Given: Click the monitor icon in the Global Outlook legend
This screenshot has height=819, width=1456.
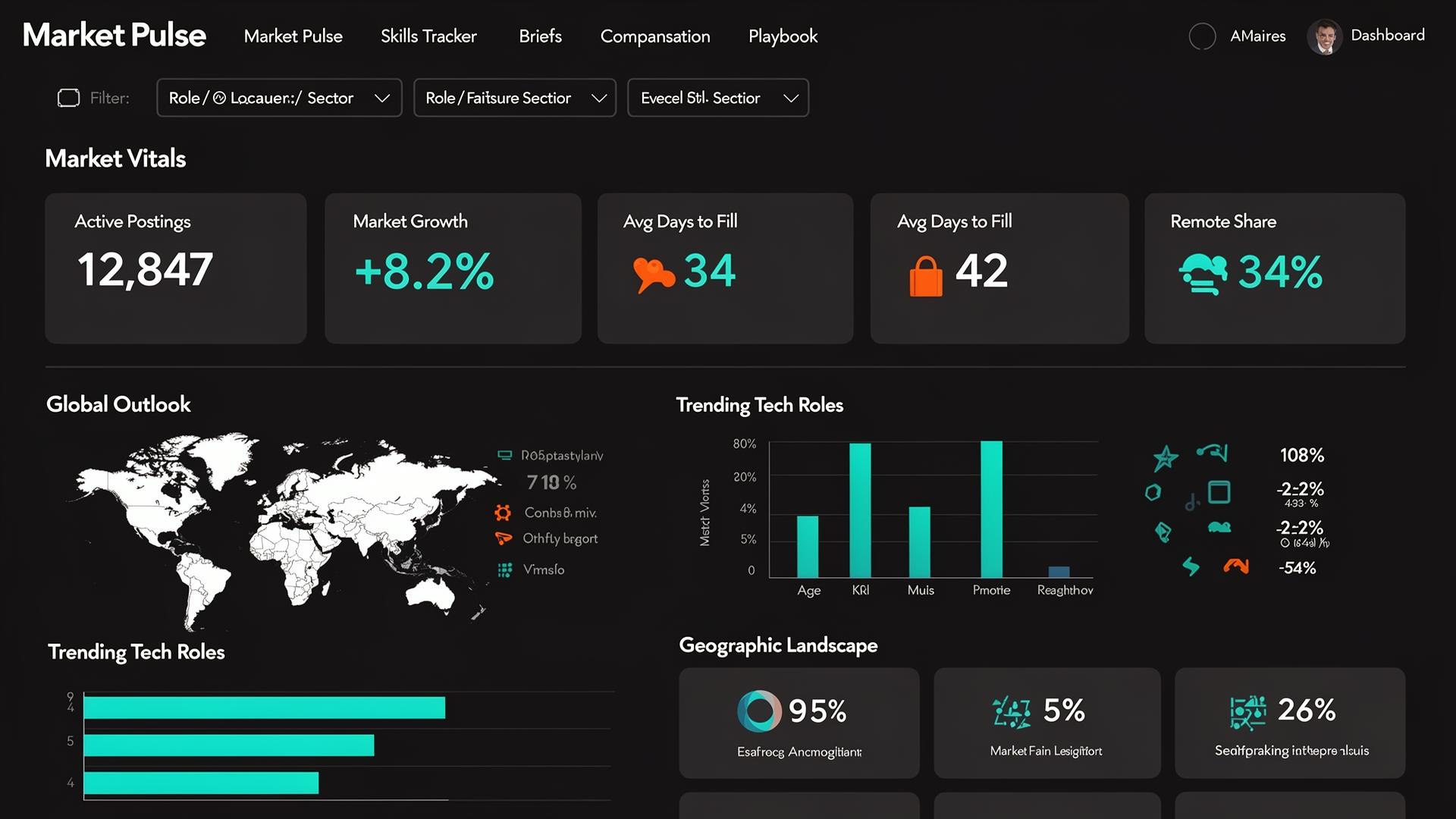Looking at the screenshot, I should click(503, 455).
